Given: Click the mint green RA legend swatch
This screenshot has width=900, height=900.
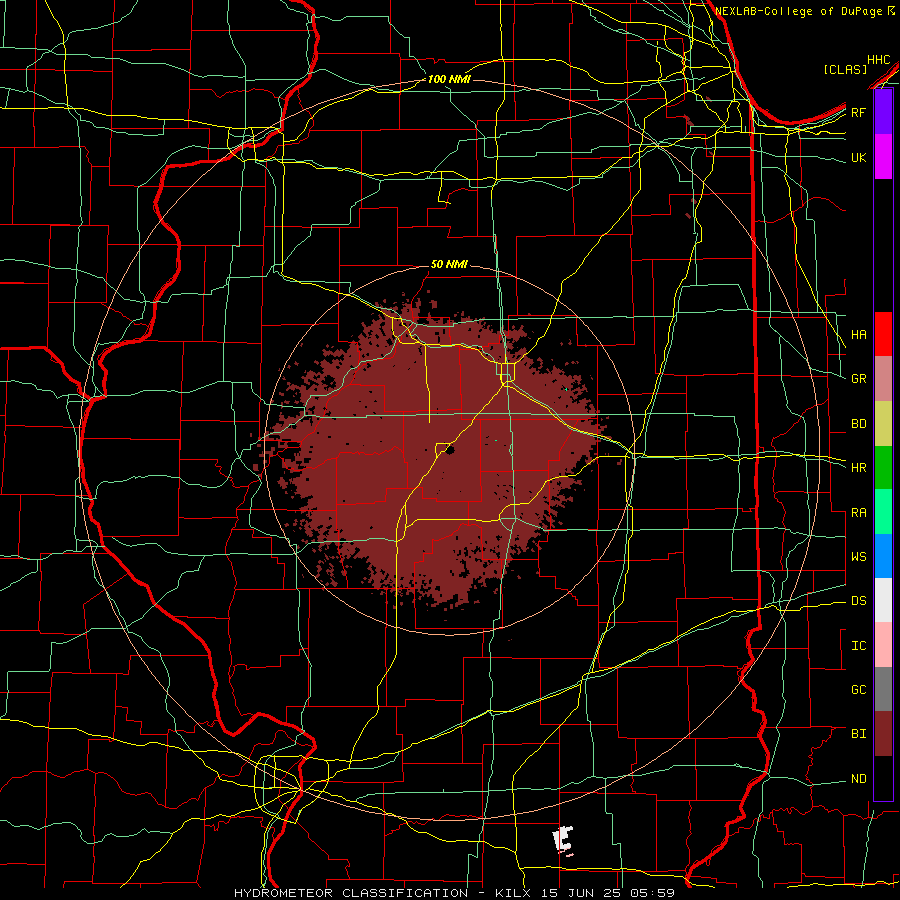Looking at the screenshot, I should [883, 512].
